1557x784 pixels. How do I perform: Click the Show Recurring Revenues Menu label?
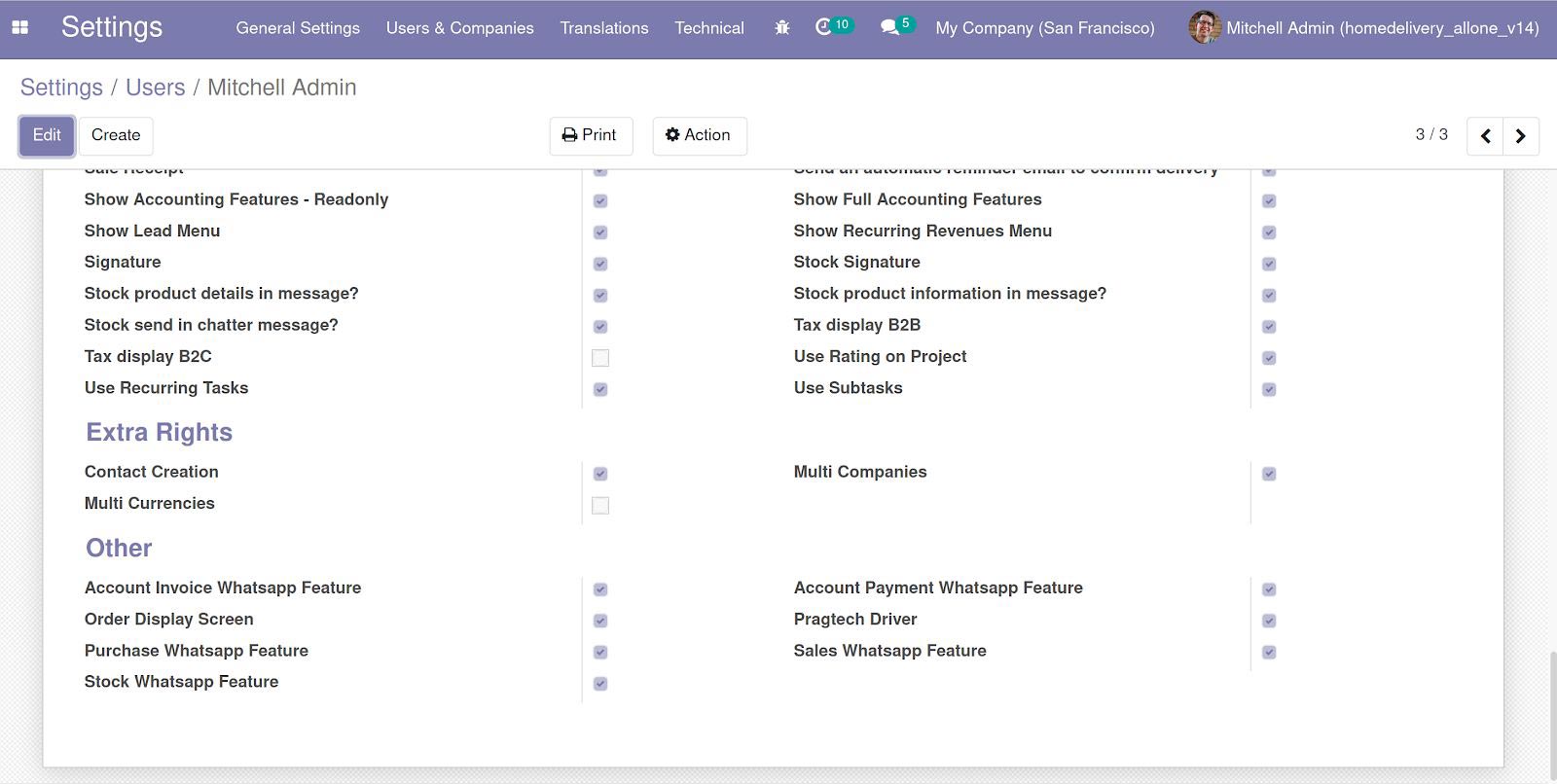pyautogui.click(x=923, y=231)
